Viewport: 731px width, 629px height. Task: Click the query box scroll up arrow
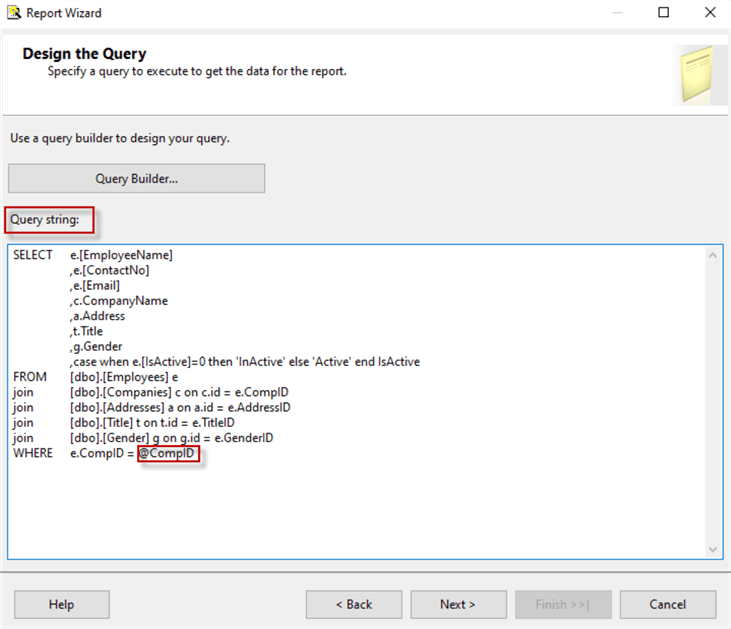713,256
